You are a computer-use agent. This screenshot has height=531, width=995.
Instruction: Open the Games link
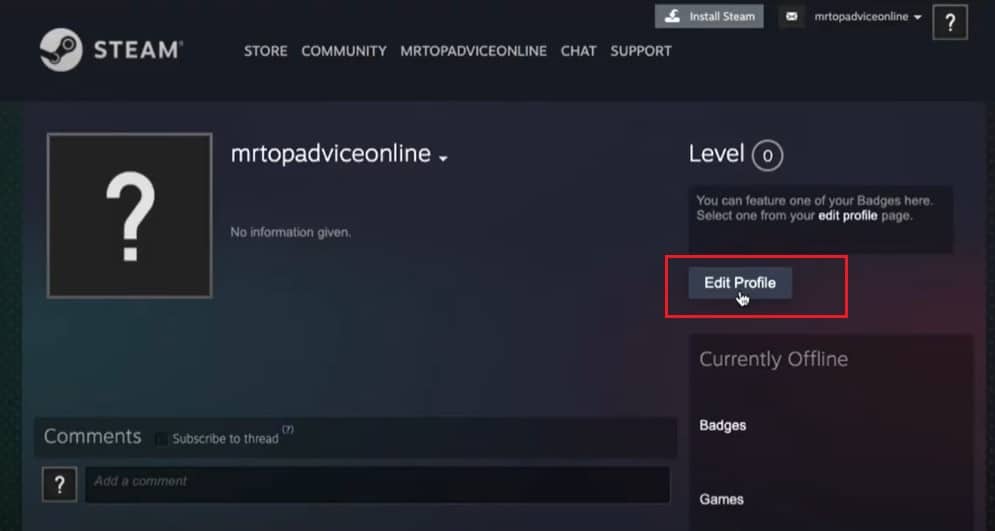(x=722, y=499)
